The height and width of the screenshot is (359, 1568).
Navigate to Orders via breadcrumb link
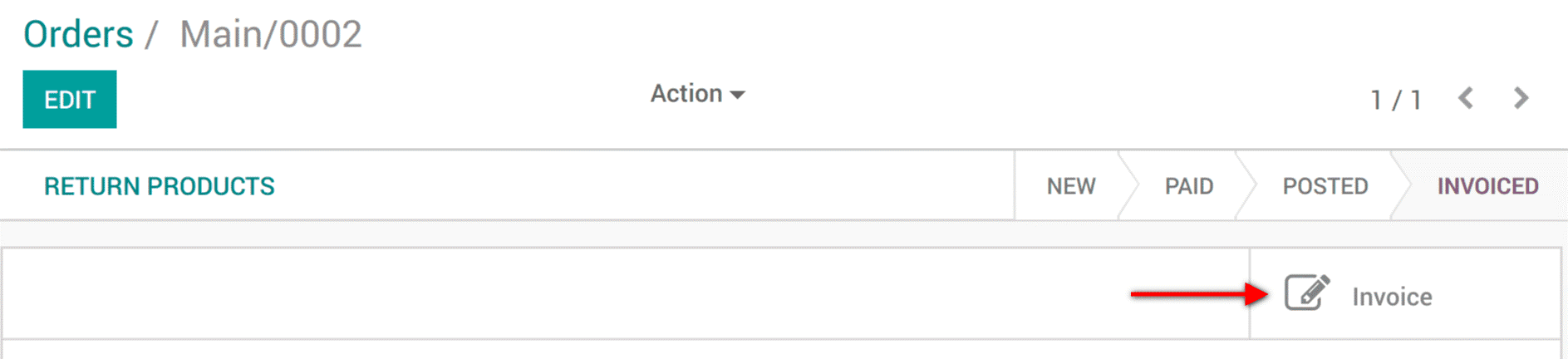78,34
